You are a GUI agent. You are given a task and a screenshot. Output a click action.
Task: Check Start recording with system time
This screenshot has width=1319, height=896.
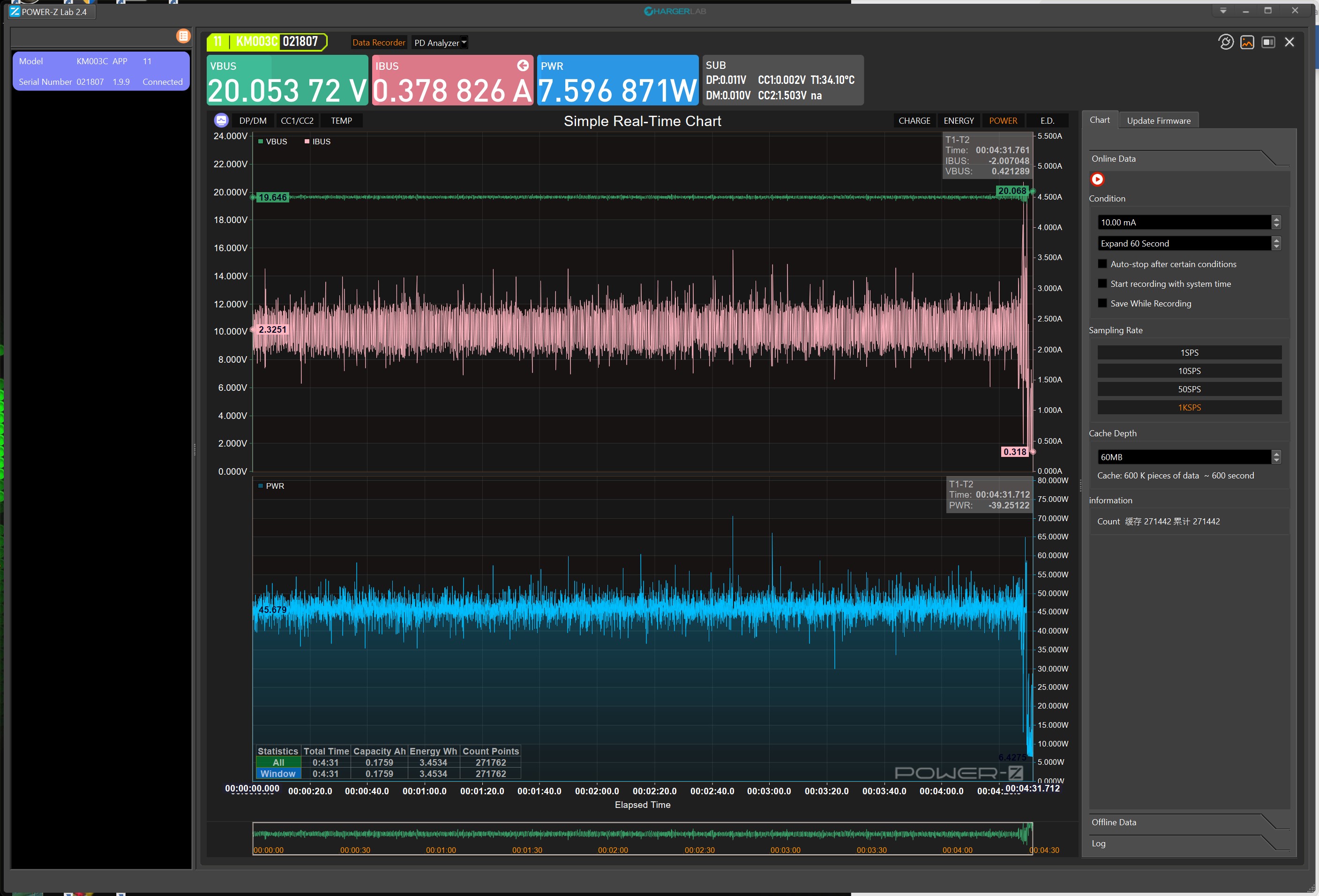1102,284
